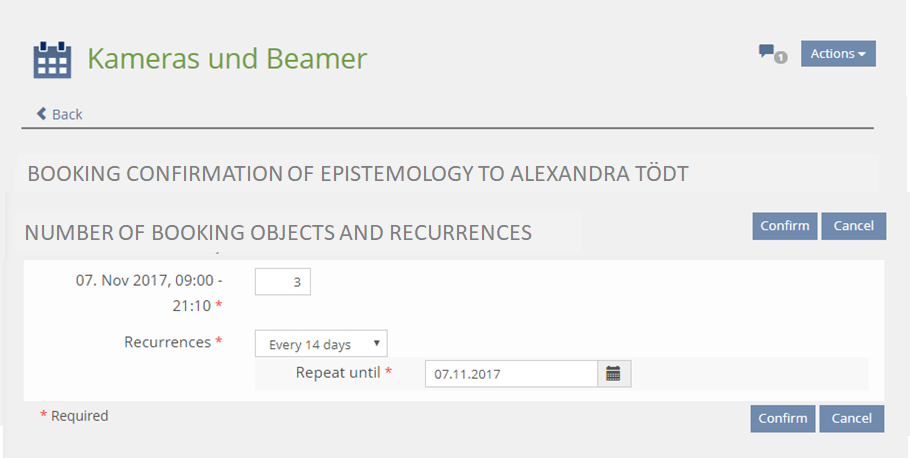
Task: Click the Repeat until label
Action: pyautogui.click(x=338, y=372)
